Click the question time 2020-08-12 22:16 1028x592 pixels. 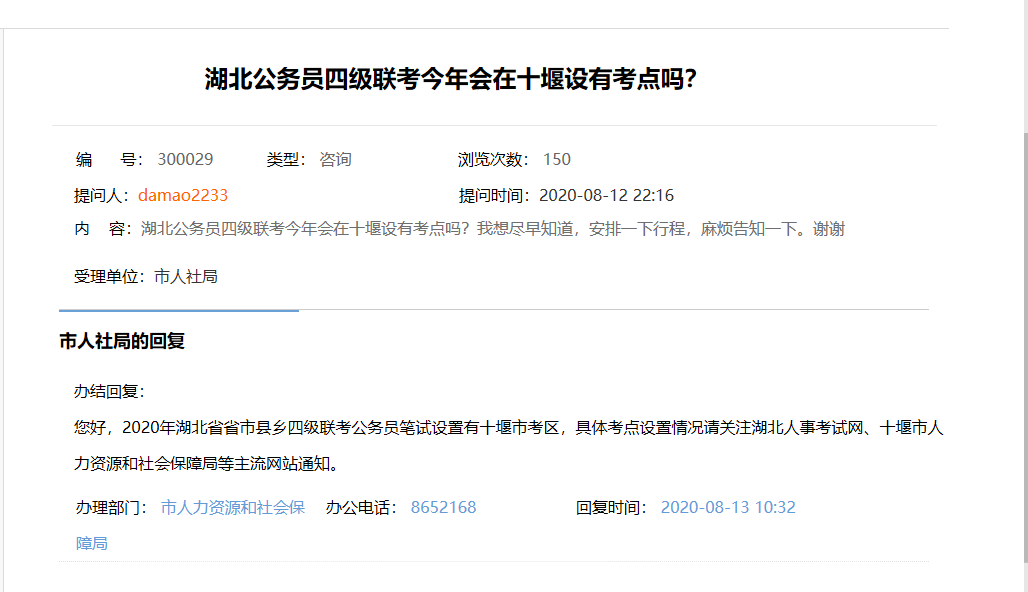[606, 195]
